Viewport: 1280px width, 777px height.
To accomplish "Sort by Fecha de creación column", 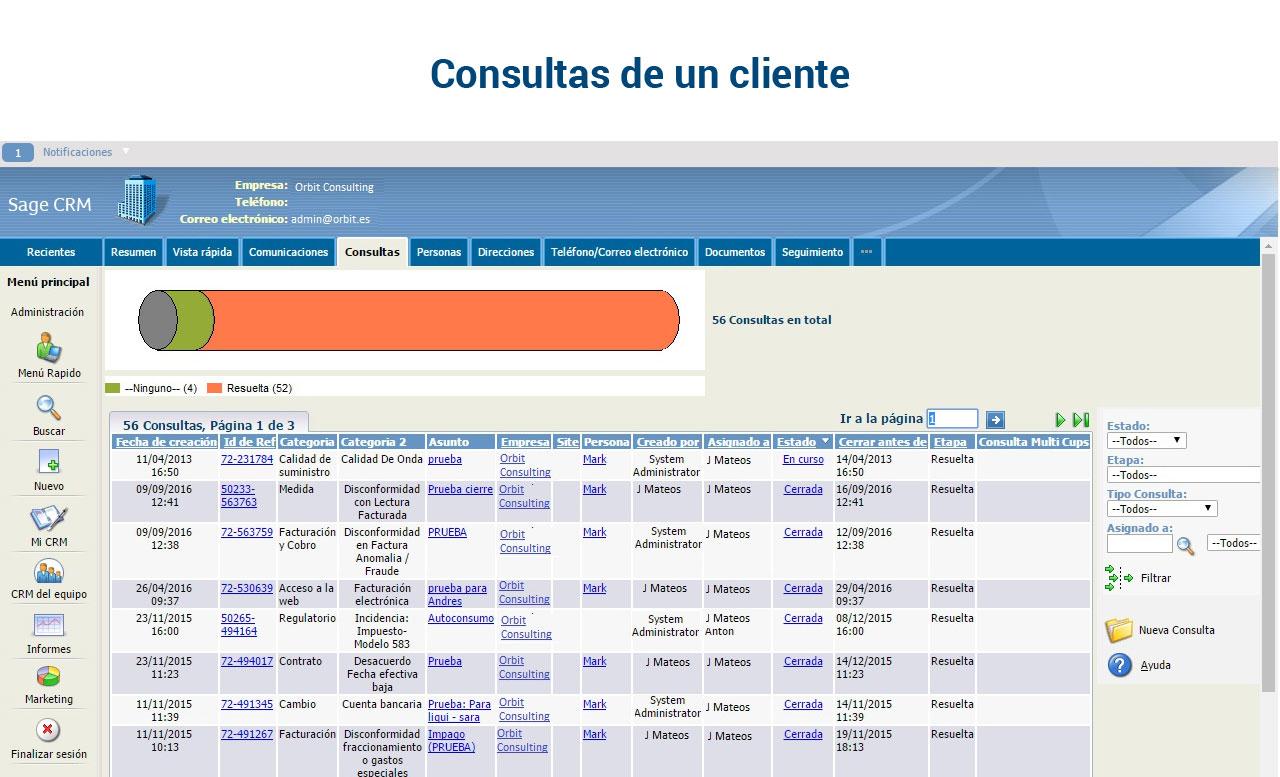I will (166, 442).
